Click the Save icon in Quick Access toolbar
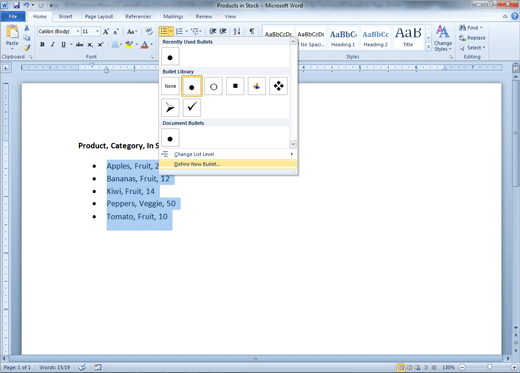Screen dimensions: 520x373 pyautogui.click(x=16, y=5)
